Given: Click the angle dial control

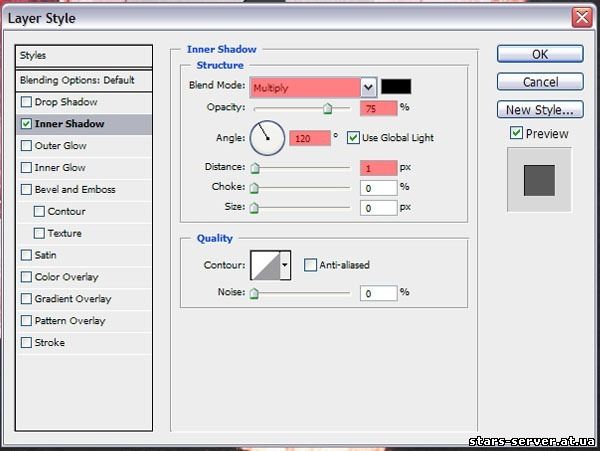Looking at the screenshot, I should point(267,137).
